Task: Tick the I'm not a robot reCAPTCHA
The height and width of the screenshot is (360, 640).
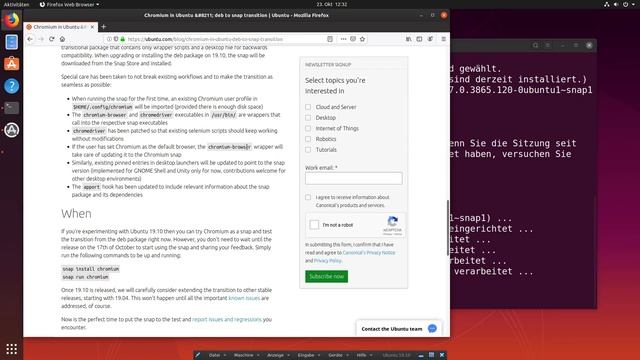Action: (314, 224)
